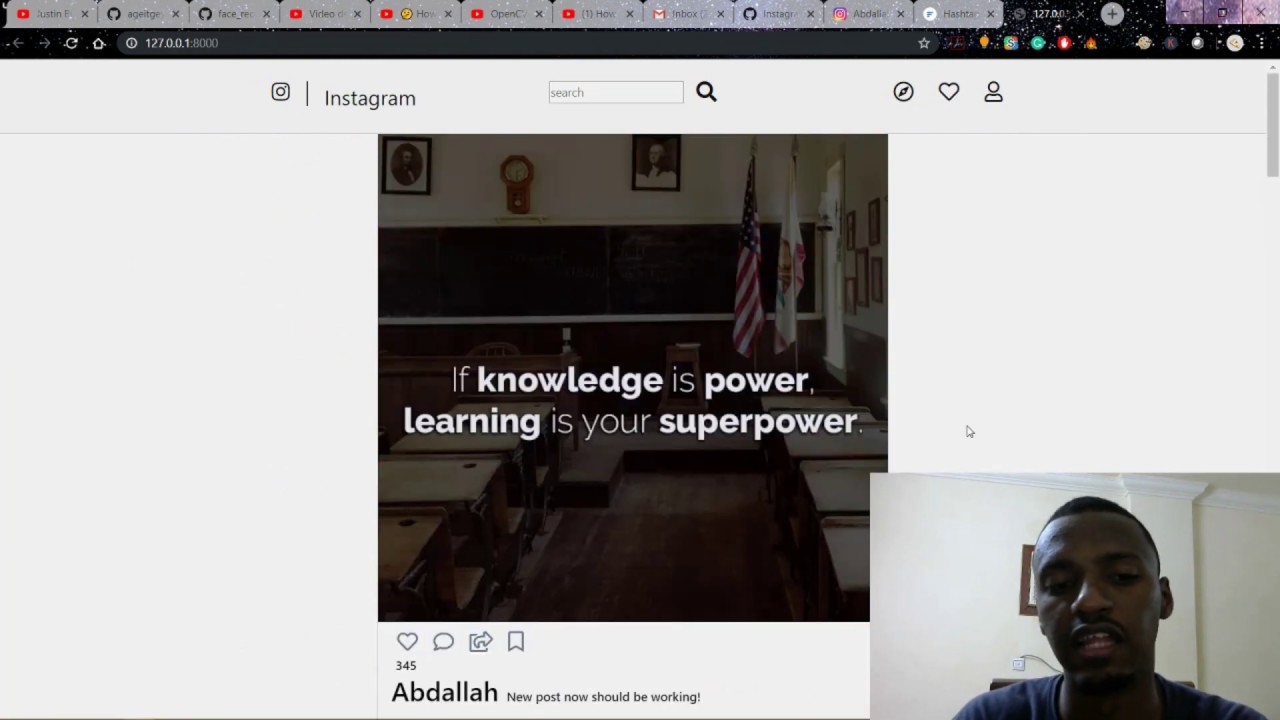Viewport: 1280px width, 720px height.
Task: Focus the search input field
Action: (x=616, y=92)
